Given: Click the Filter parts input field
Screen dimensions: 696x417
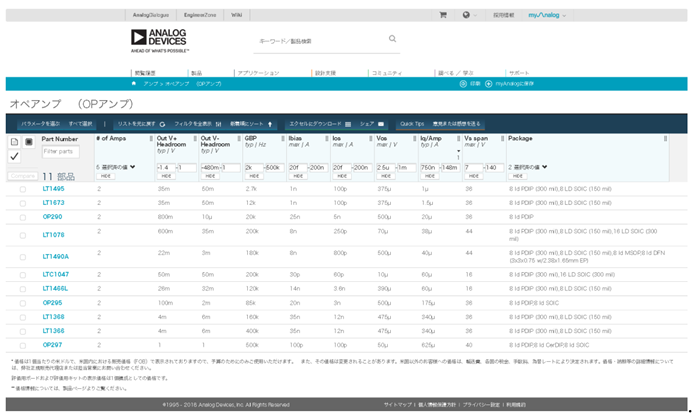Looking at the screenshot, I should tap(60, 152).
